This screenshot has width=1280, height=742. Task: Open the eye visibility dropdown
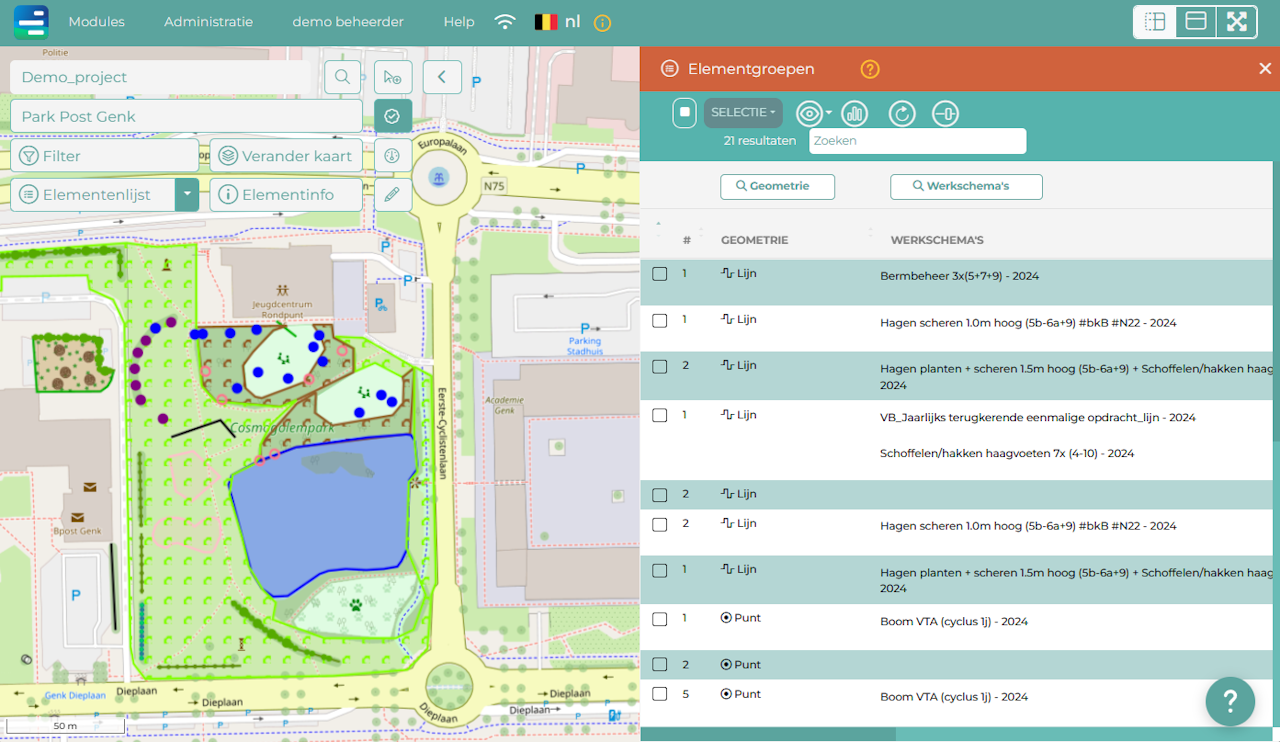click(x=814, y=113)
